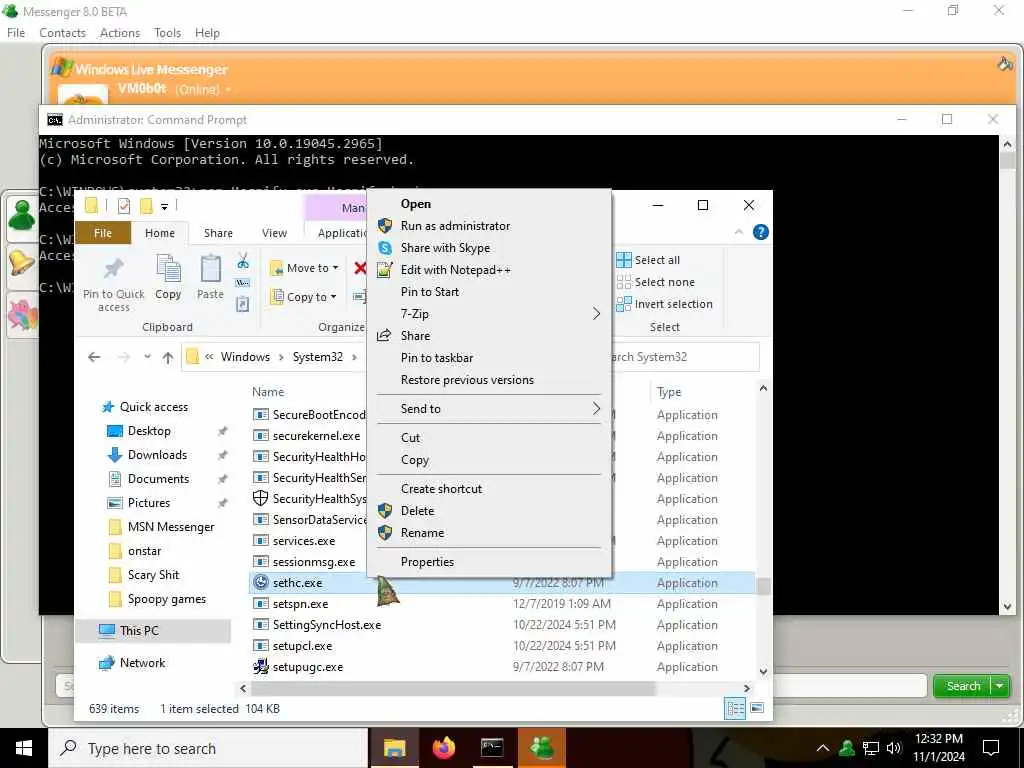This screenshot has height=768, width=1024.
Task: Open Quick Access Toolbar customize dropdown
Action: click(165, 206)
